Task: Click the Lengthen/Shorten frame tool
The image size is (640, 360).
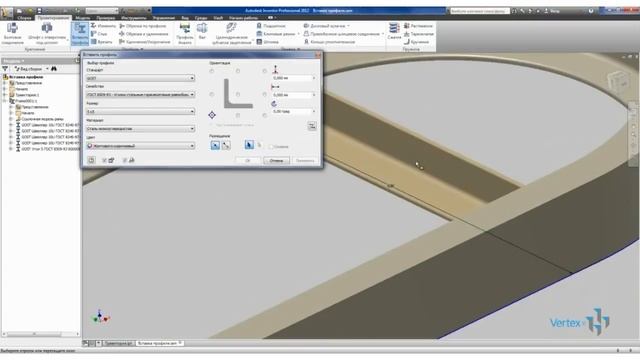Action: [x=145, y=42]
